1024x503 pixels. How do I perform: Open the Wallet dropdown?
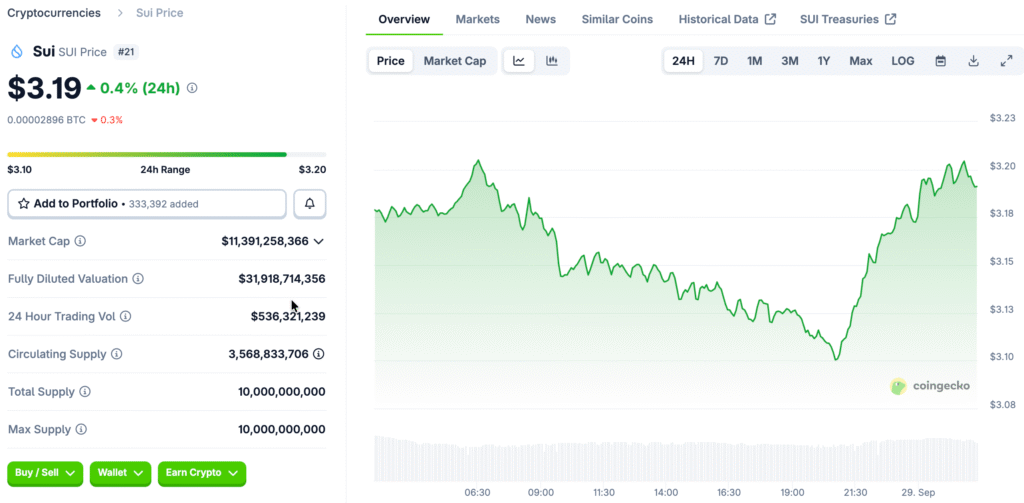pos(120,473)
